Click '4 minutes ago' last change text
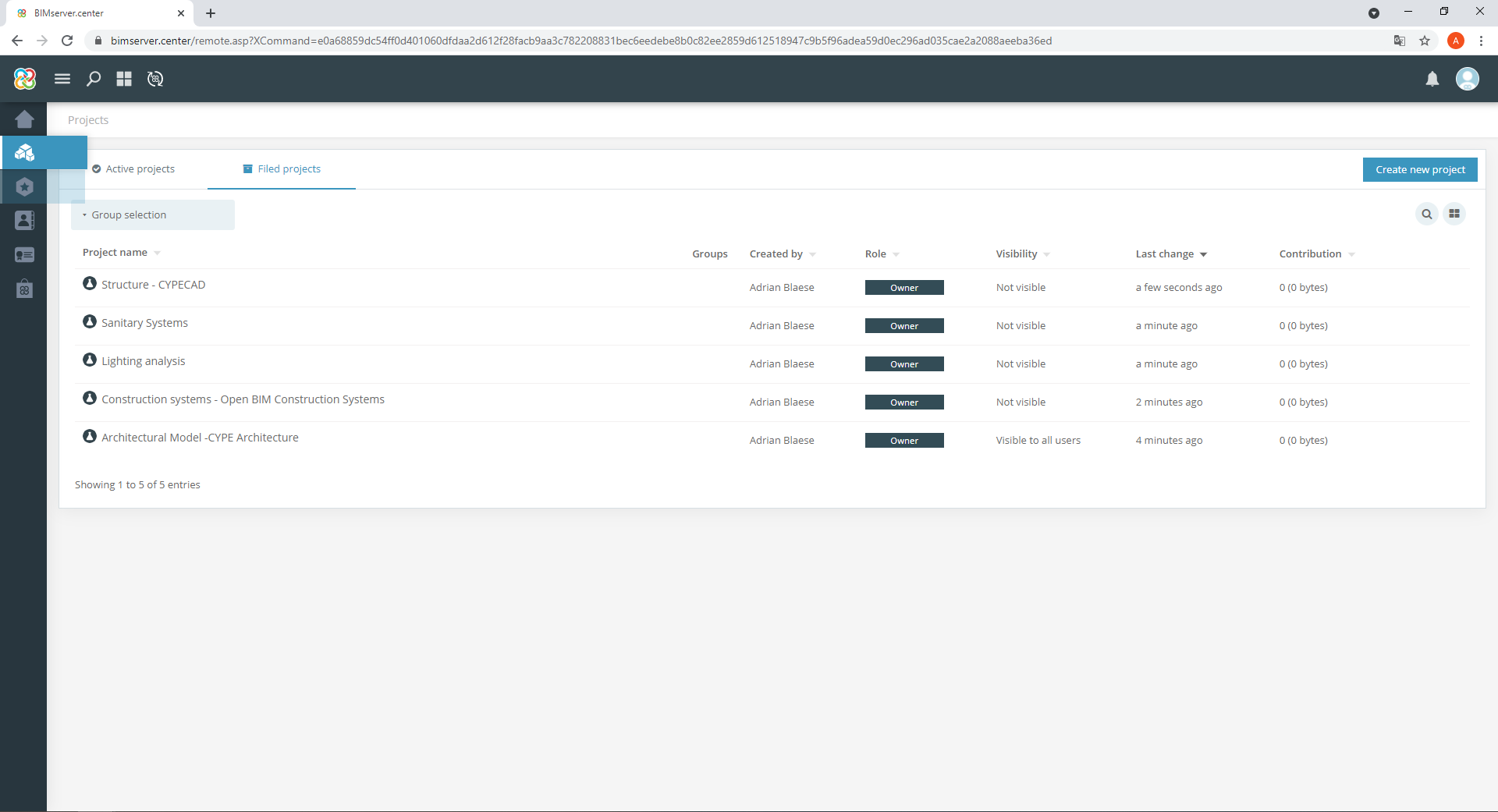 tap(1169, 441)
